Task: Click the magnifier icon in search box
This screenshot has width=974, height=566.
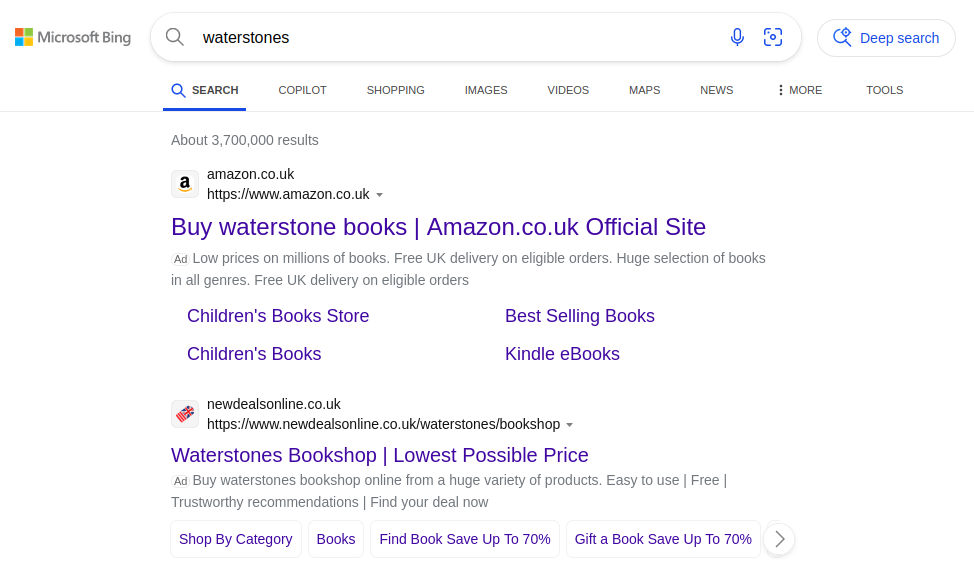Action: tap(175, 37)
